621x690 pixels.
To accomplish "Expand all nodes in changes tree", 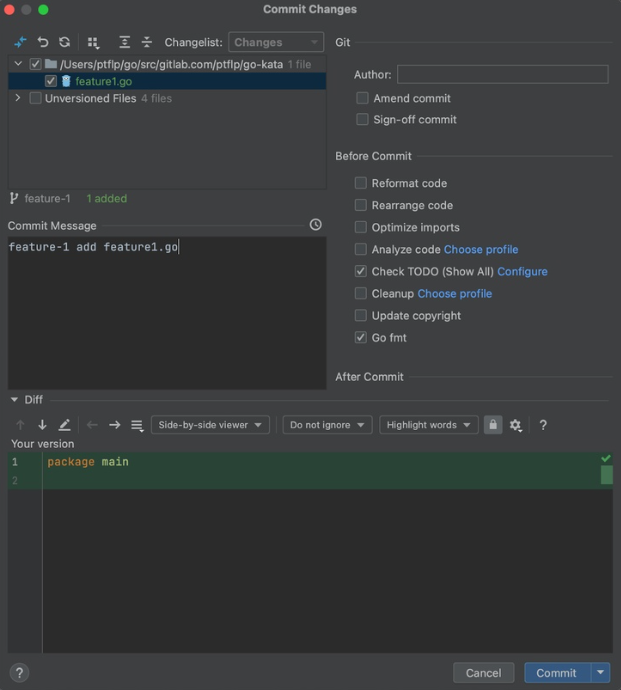I will pos(124,42).
